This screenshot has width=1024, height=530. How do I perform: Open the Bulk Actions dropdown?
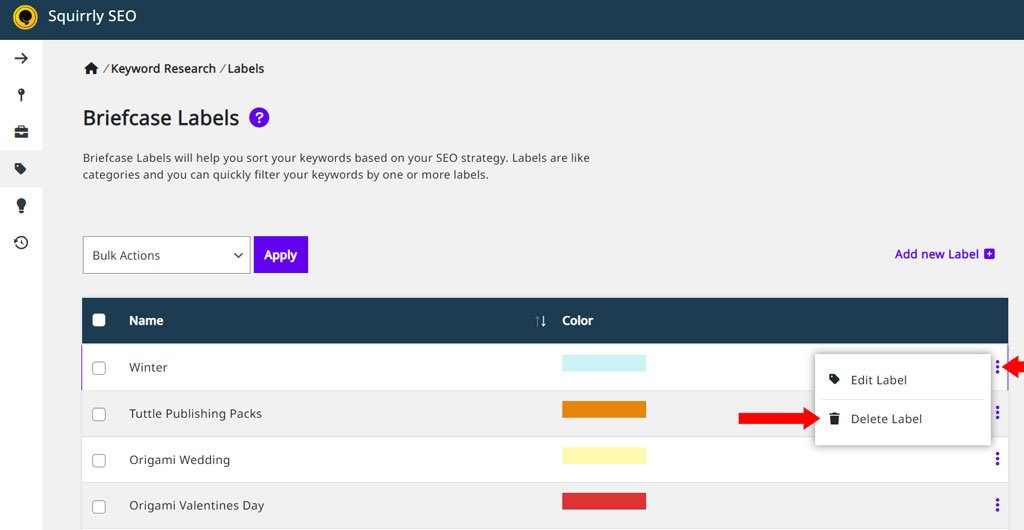pos(167,255)
